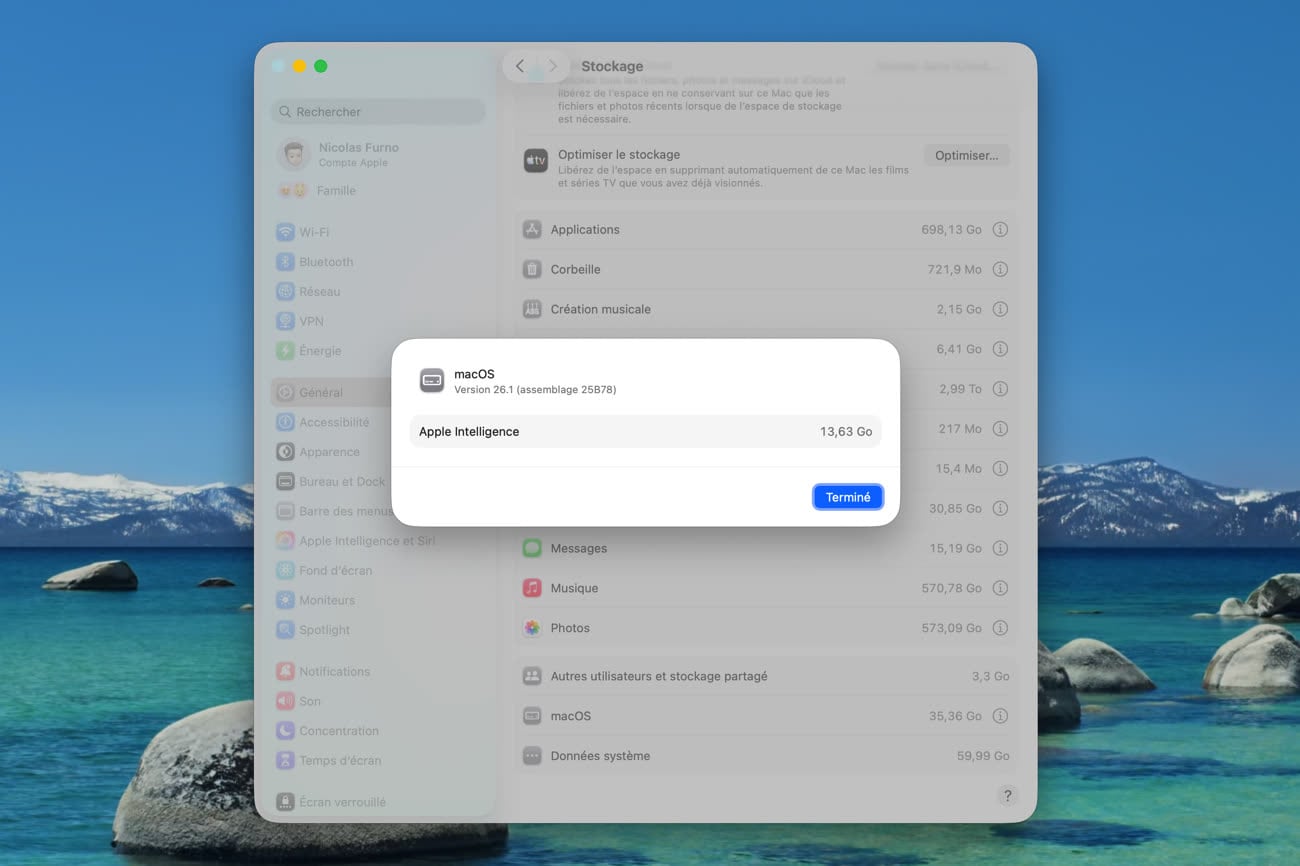Select Bluetooth in the sidebar

(x=326, y=262)
